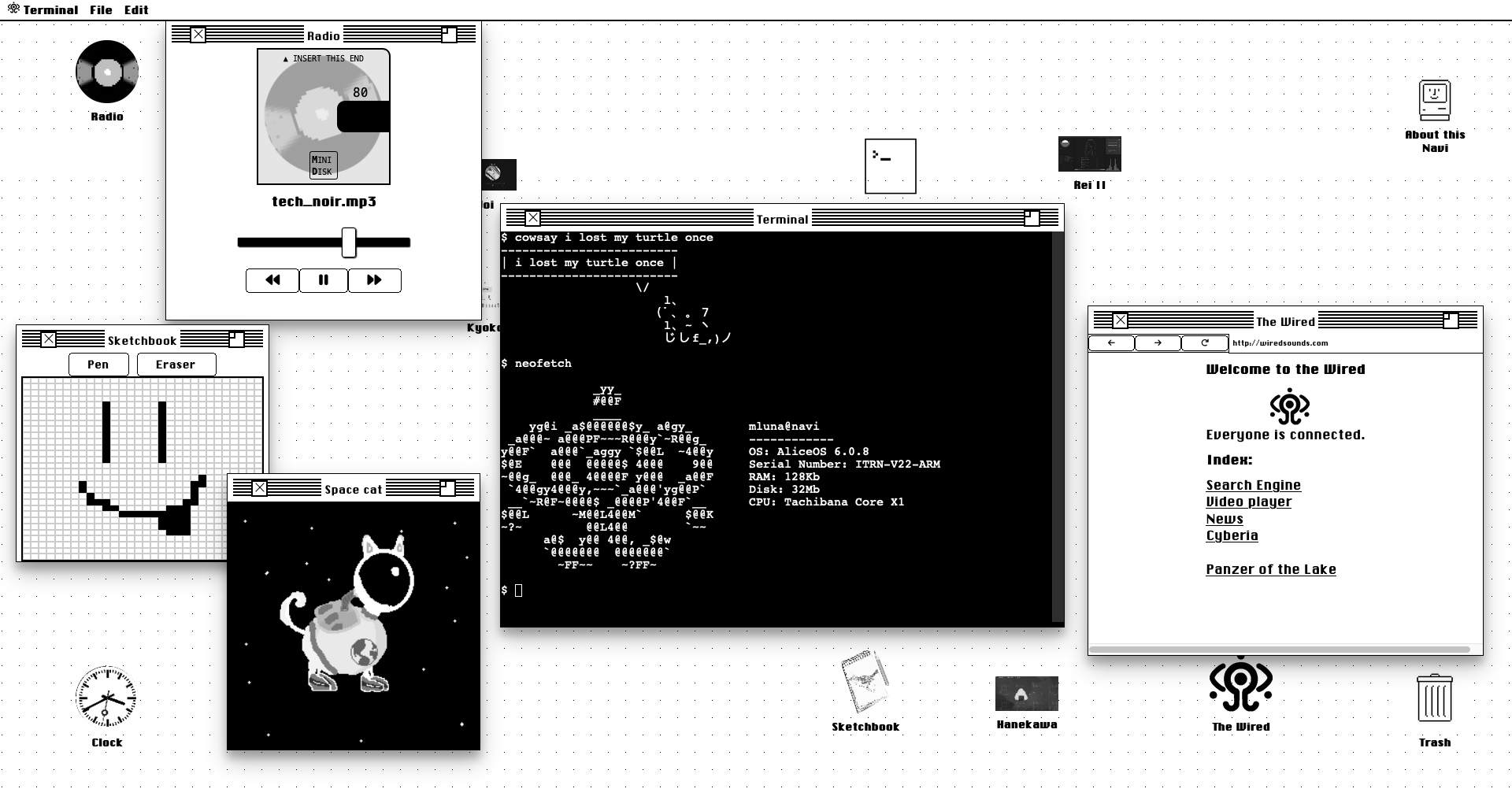This screenshot has height=796, width=1512.
Task: Click the "Disk: 32Mb" line
Action: tap(784, 490)
